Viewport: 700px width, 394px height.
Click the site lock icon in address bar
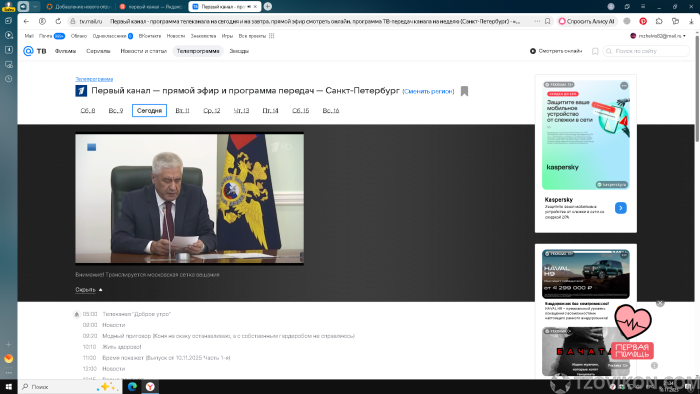(x=73, y=21)
